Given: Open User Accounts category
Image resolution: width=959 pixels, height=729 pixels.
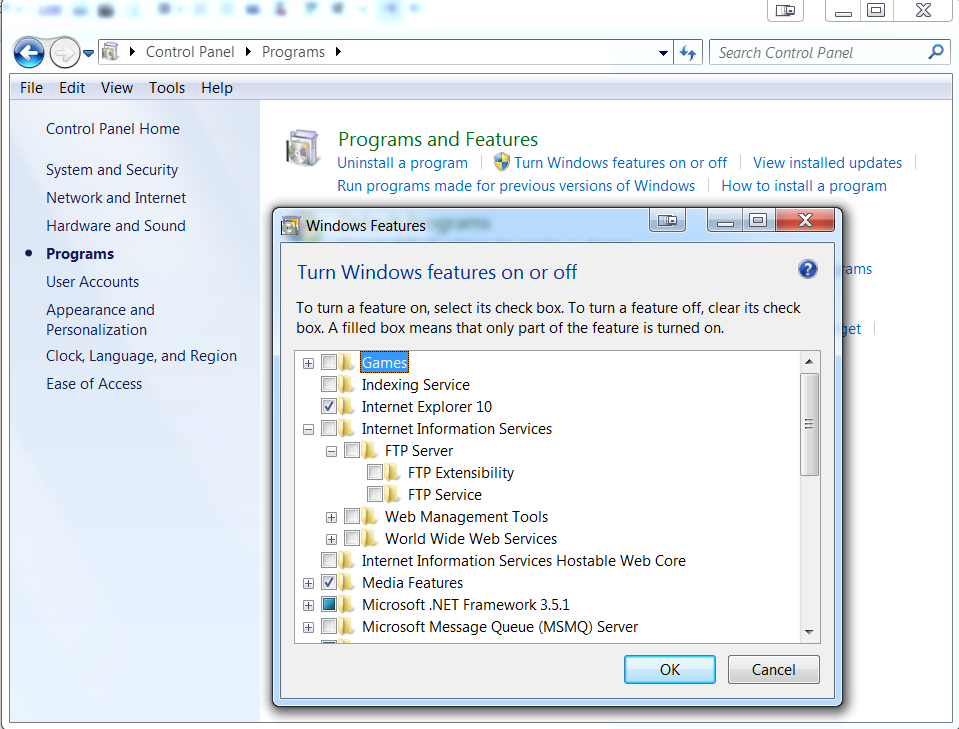Looking at the screenshot, I should pos(92,282).
